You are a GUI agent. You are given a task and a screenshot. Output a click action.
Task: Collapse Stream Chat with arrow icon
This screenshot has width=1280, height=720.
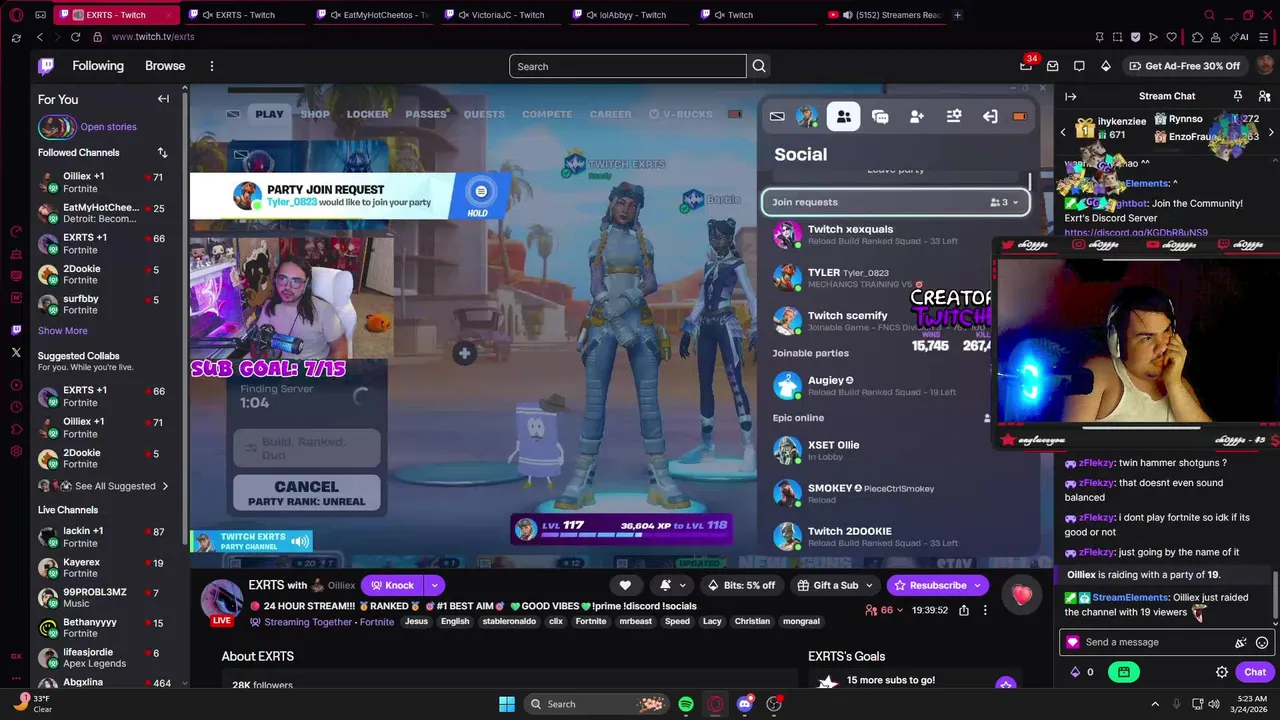coord(1070,96)
